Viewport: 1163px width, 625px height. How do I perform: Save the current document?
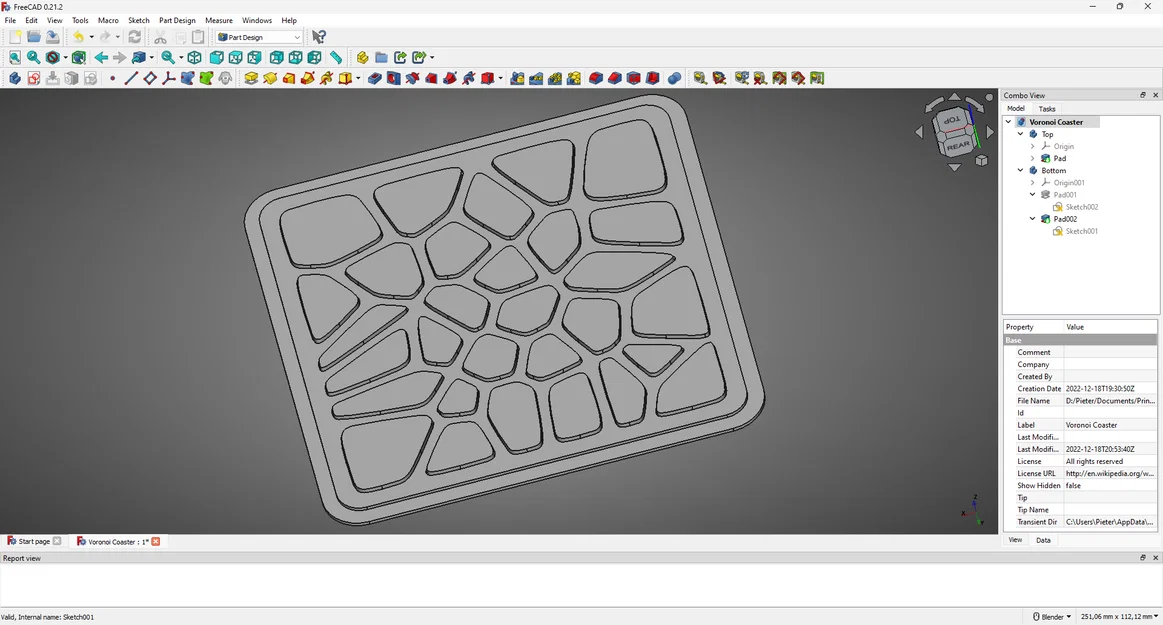tap(53, 37)
